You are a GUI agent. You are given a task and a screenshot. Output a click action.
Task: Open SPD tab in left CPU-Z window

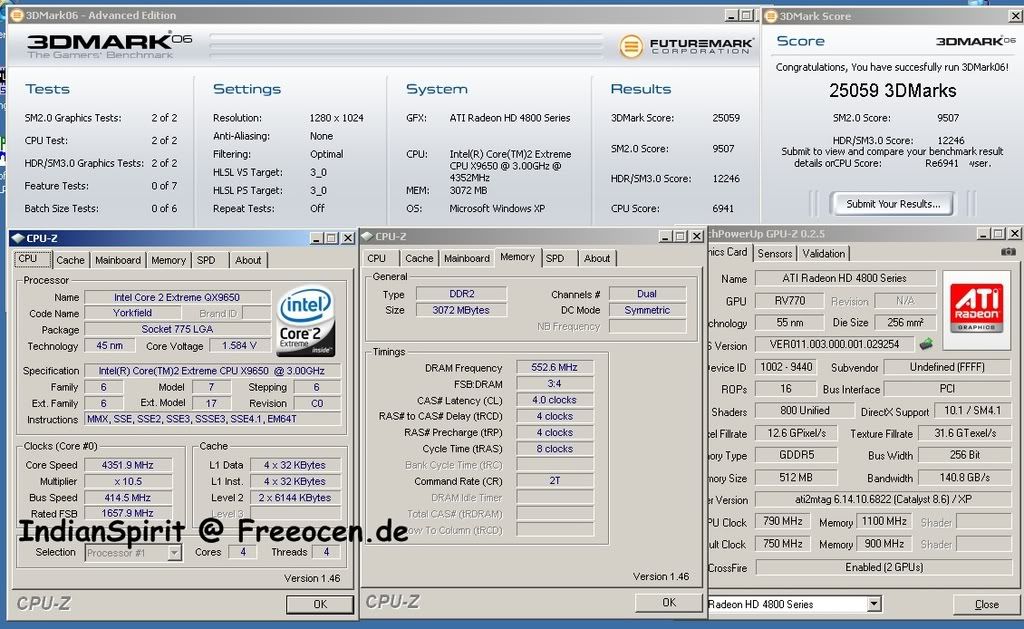pyautogui.click(x=206, y=260)
